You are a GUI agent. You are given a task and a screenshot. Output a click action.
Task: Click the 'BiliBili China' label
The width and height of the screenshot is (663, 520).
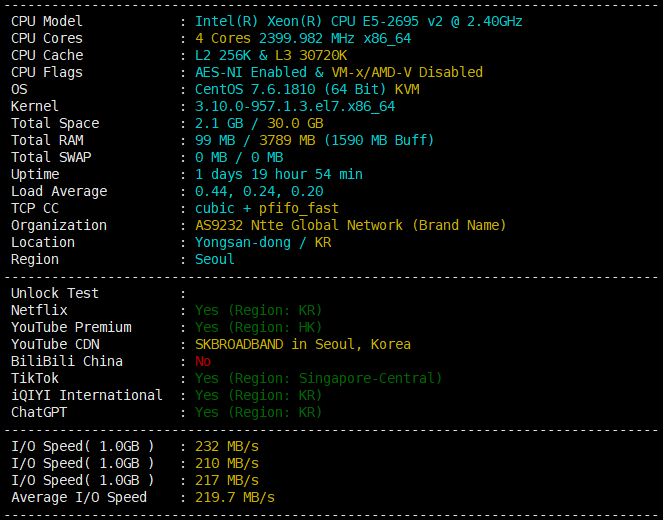tap(67, 361)
